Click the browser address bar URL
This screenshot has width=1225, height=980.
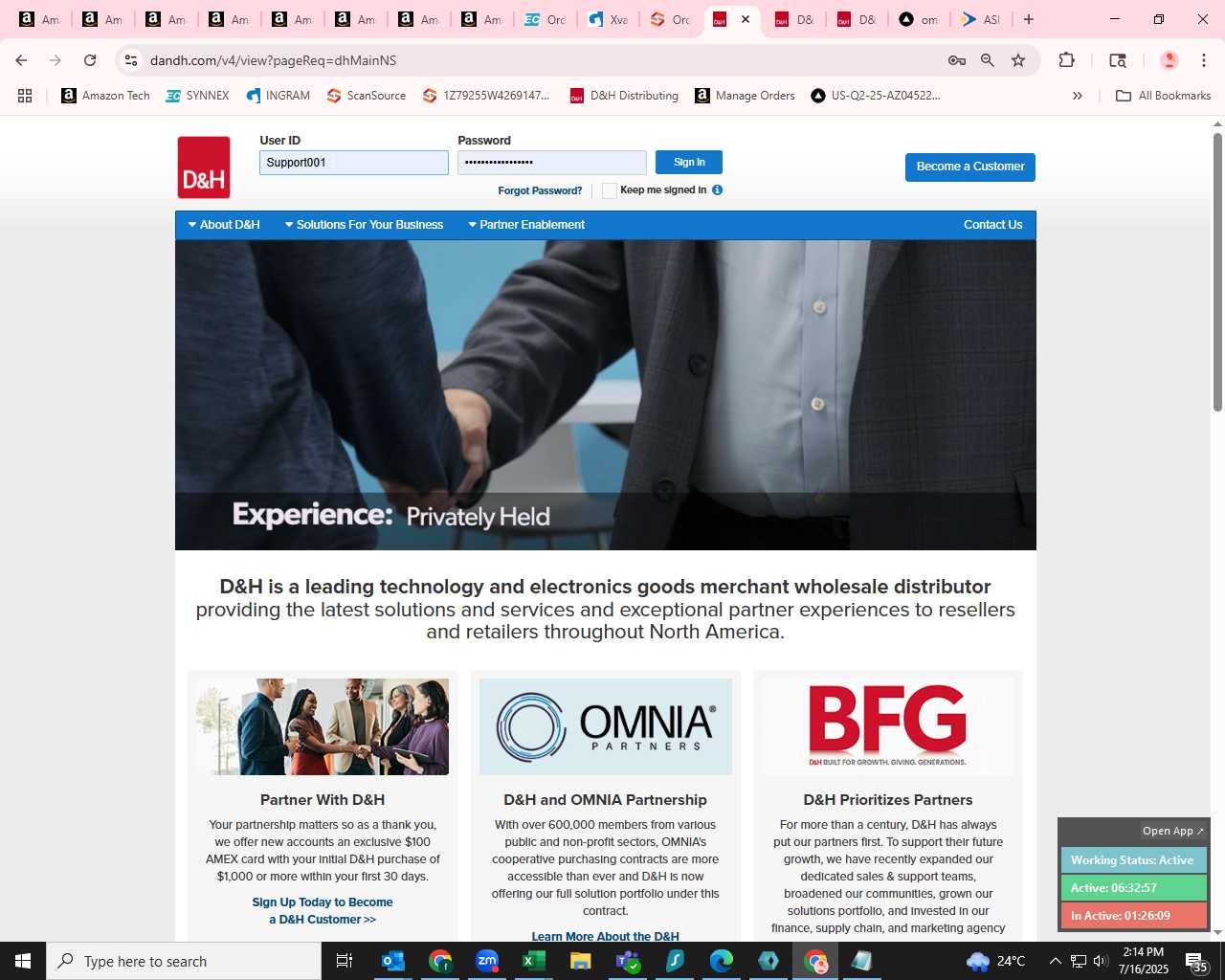click(x=273, y=60)
